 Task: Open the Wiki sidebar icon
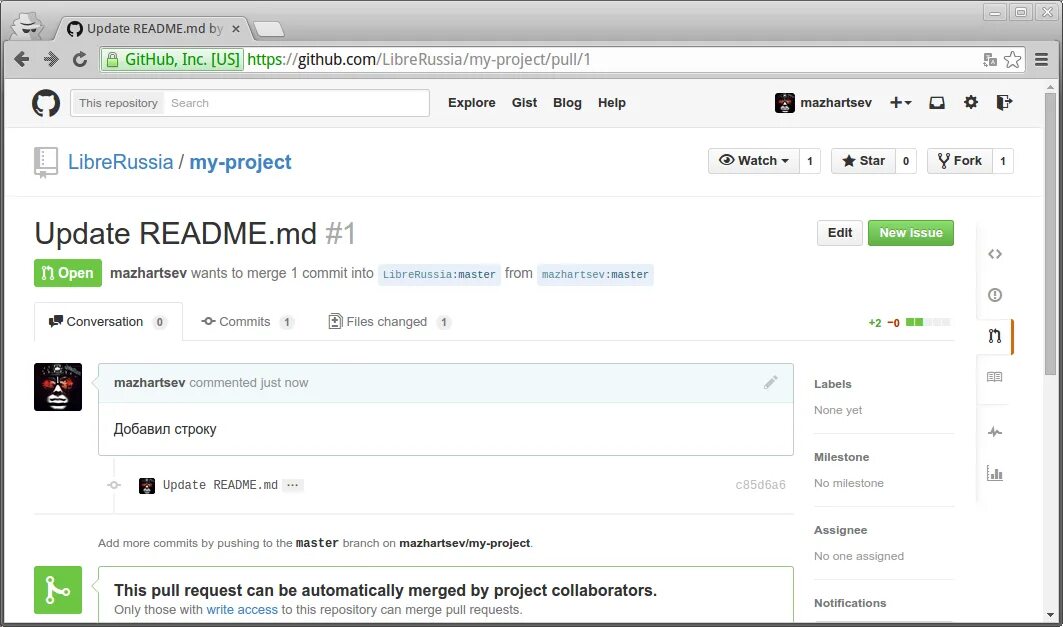(x=995, y=377)
